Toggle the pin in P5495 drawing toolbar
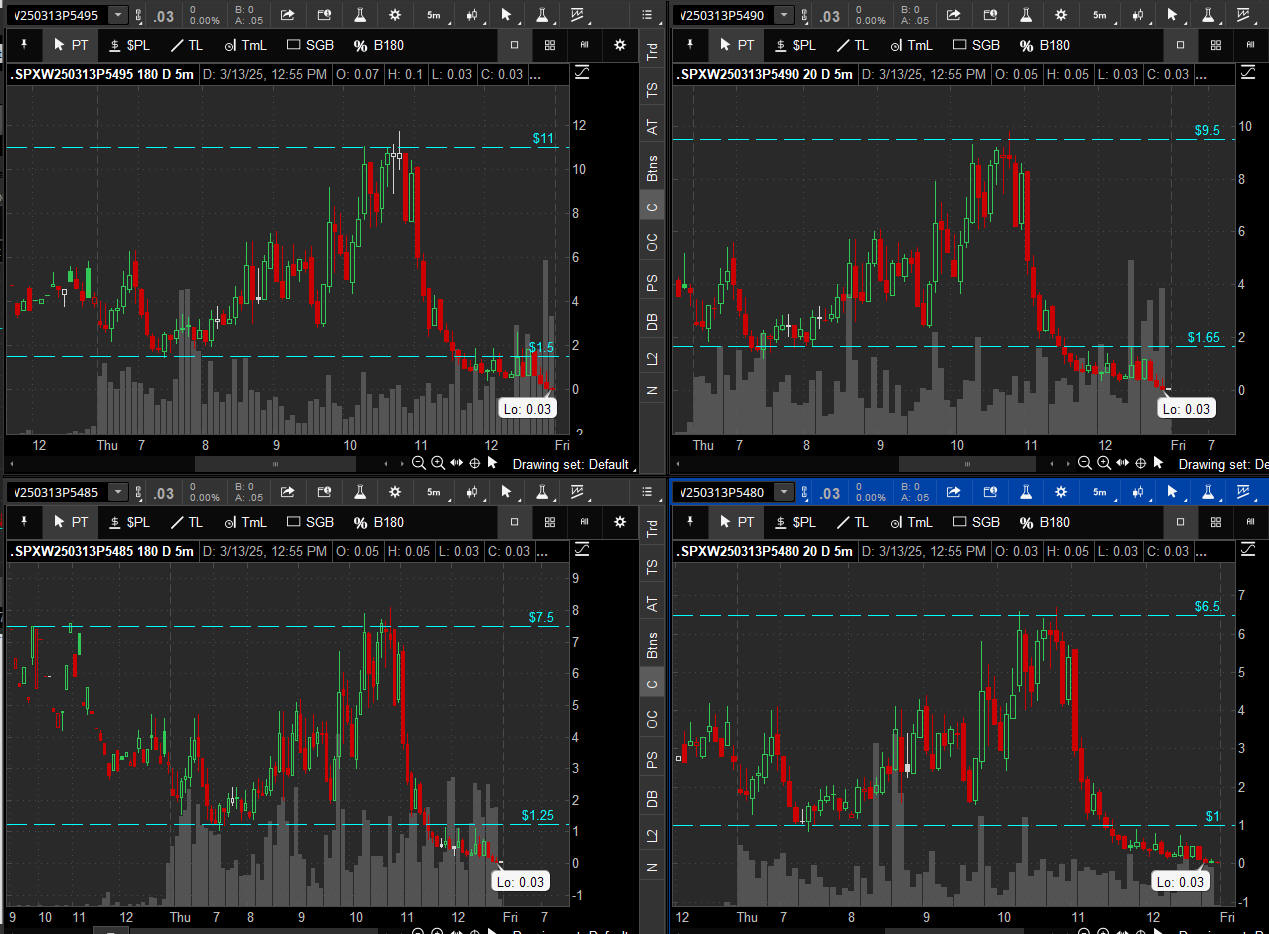 coord(24,45)
